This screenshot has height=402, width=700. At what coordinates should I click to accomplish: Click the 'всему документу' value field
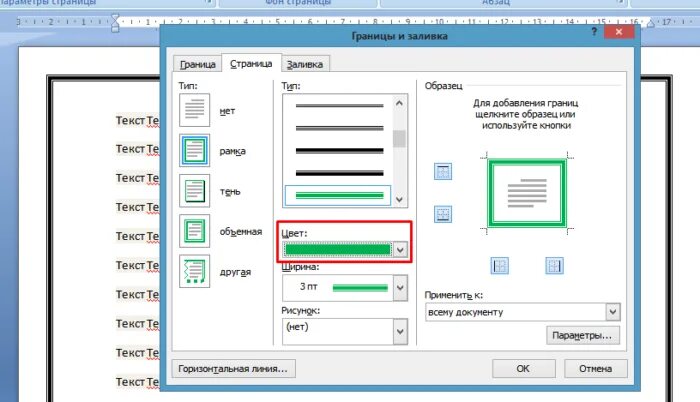click(516, 312)
